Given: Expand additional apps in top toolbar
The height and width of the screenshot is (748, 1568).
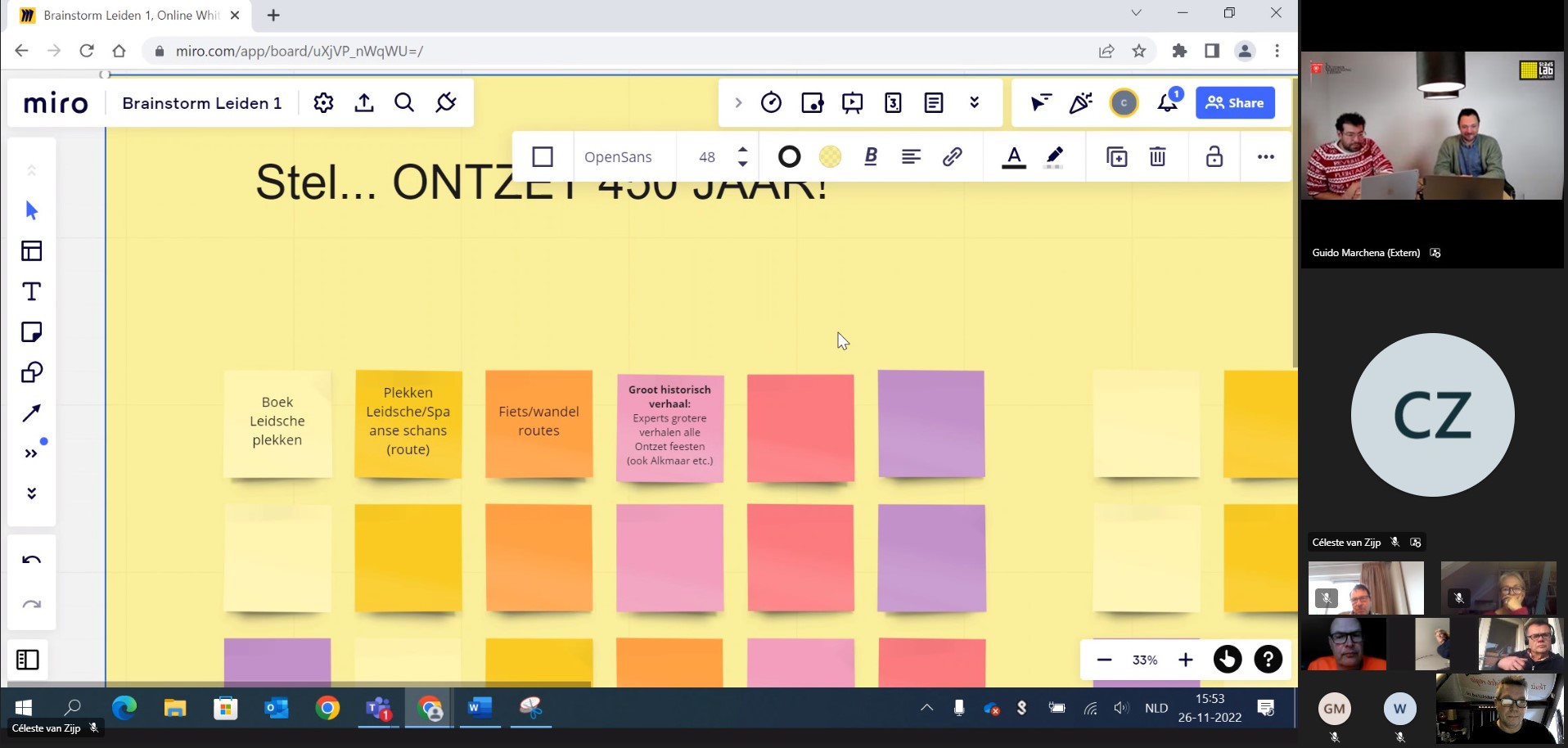Looking at the screenshot, I should tap(974, 103).
